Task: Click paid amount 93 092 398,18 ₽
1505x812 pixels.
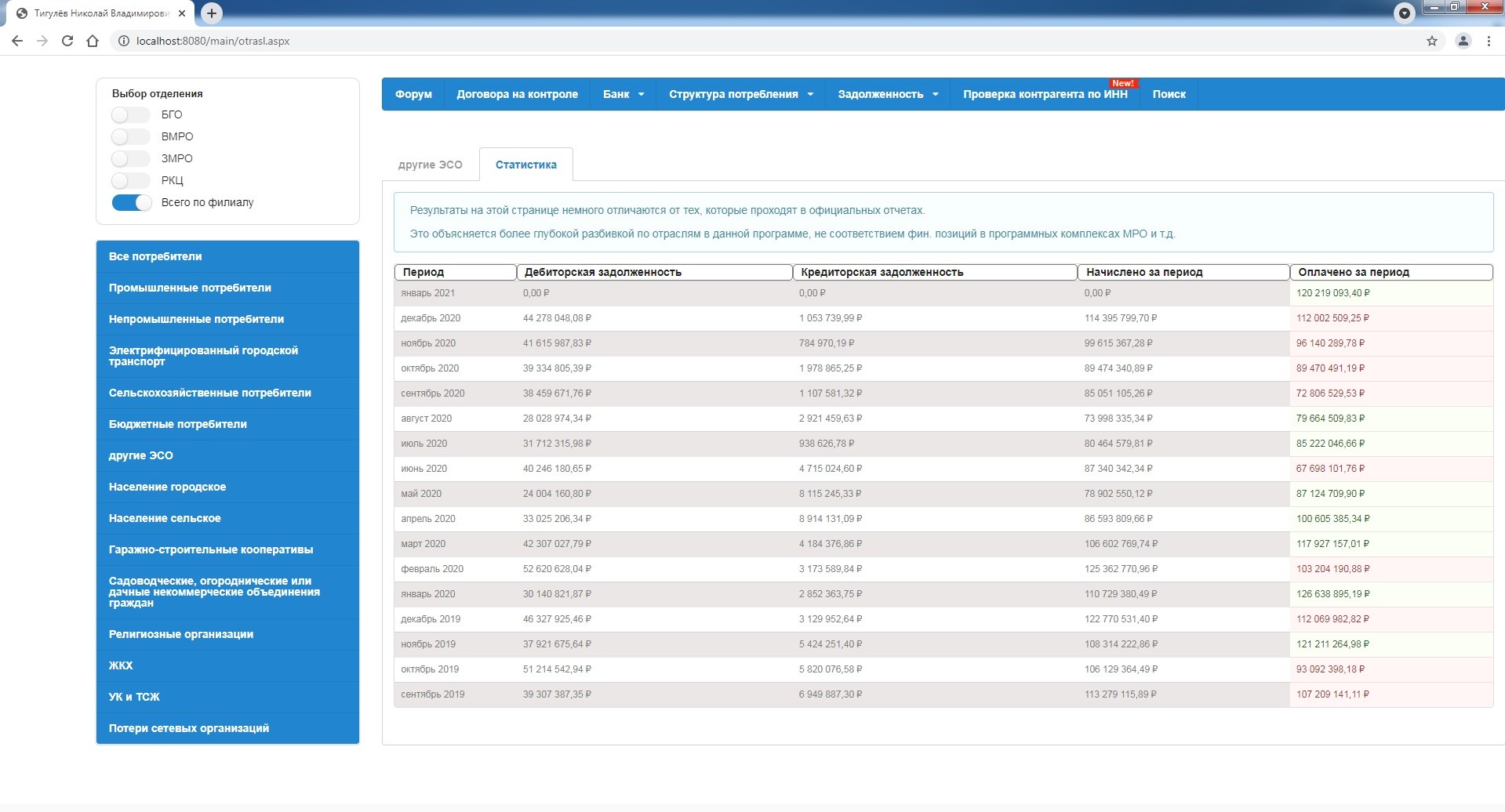Action: click(x=1330, y=669)
